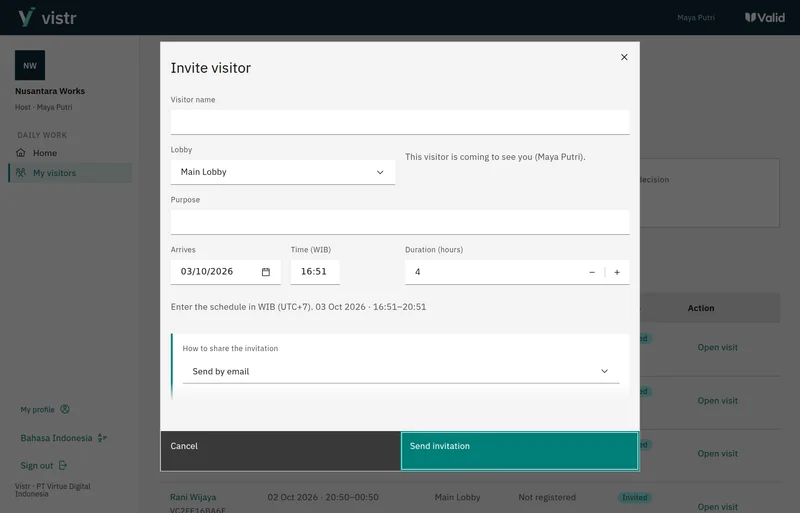Viewport: 800px width, 513px height.
Task: Click the Send invitation button
Action: coord(519,451)
